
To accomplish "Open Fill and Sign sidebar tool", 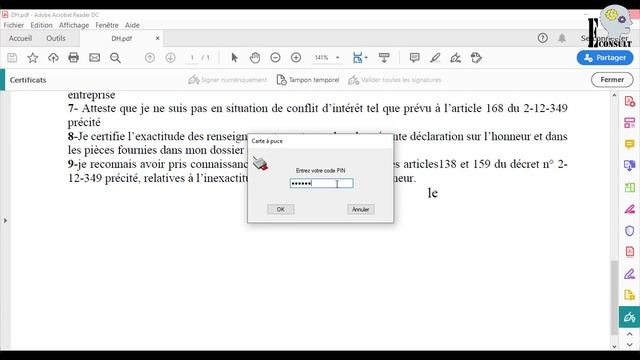I will pos(629,274).
